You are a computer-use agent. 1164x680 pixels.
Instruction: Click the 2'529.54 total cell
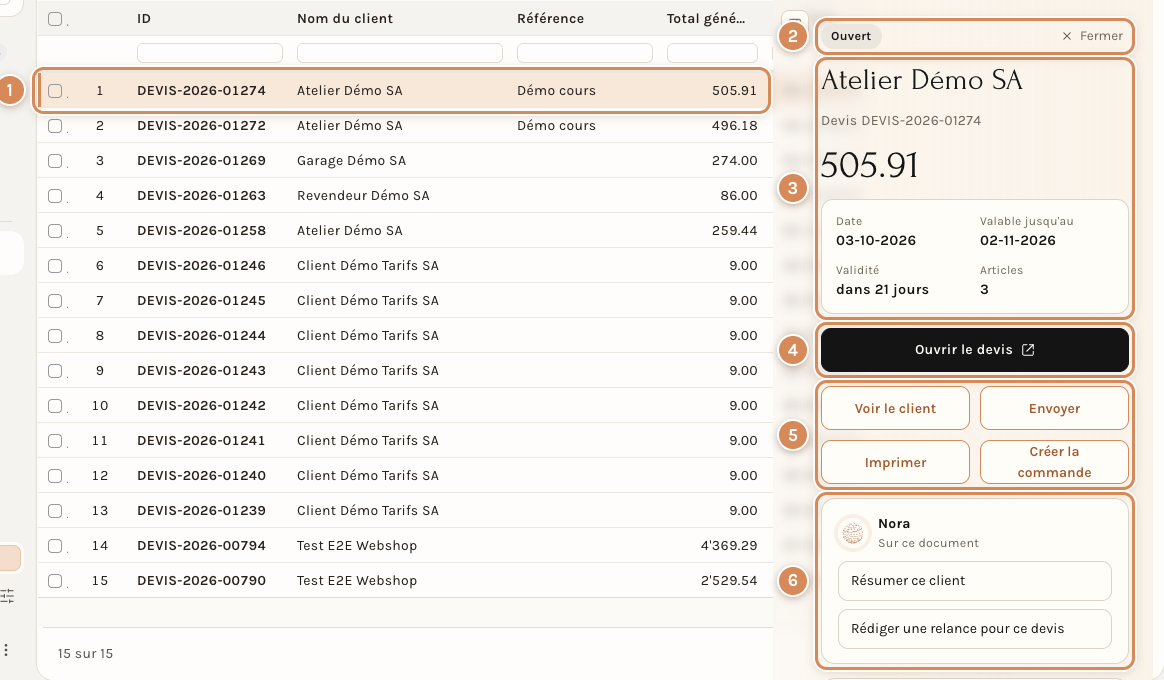tap(729, 581)
